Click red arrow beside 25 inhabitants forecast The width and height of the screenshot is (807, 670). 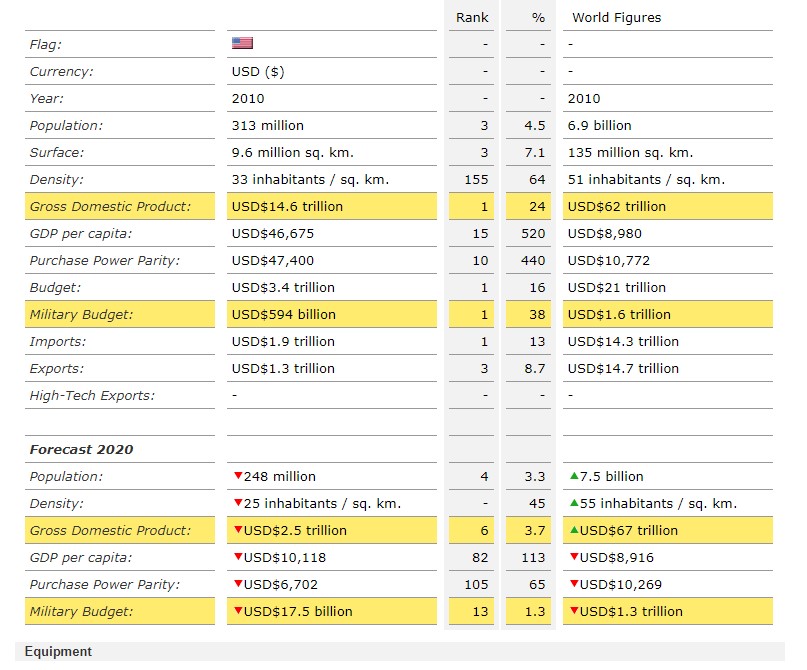pos(237,503)
